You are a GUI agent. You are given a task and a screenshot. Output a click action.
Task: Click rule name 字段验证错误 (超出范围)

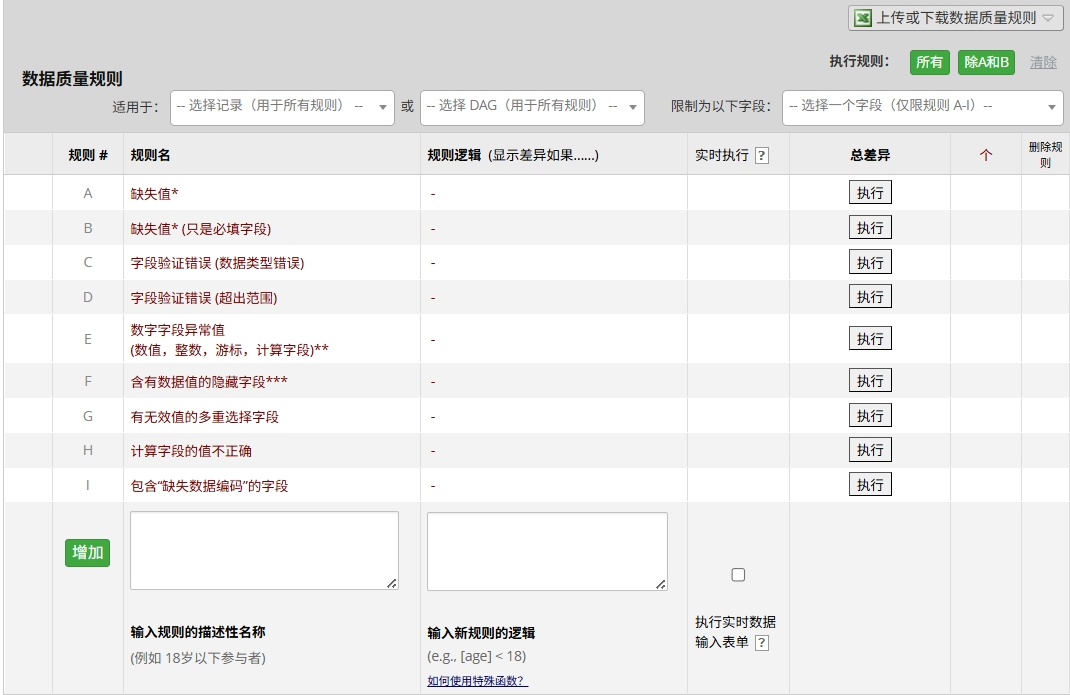click(203, 298)
